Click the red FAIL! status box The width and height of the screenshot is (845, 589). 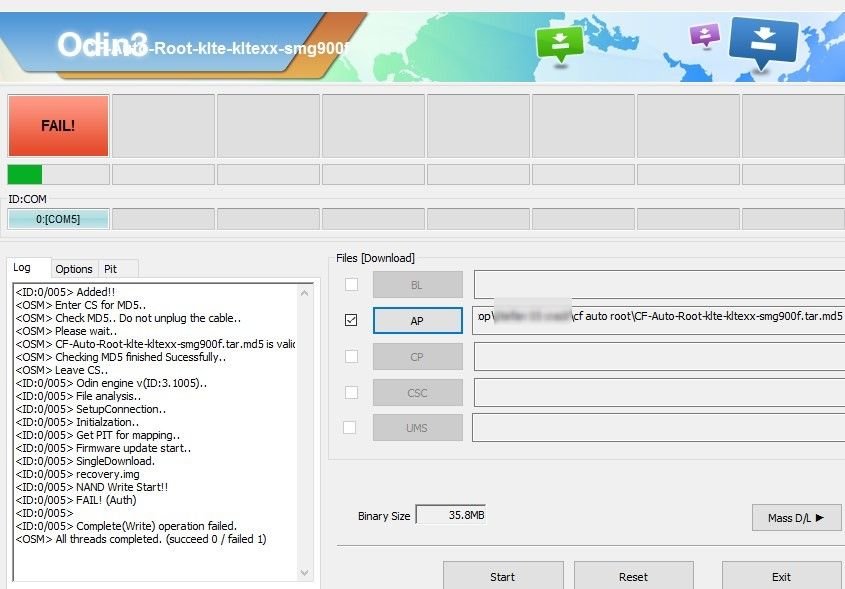(x=58, y=126)
